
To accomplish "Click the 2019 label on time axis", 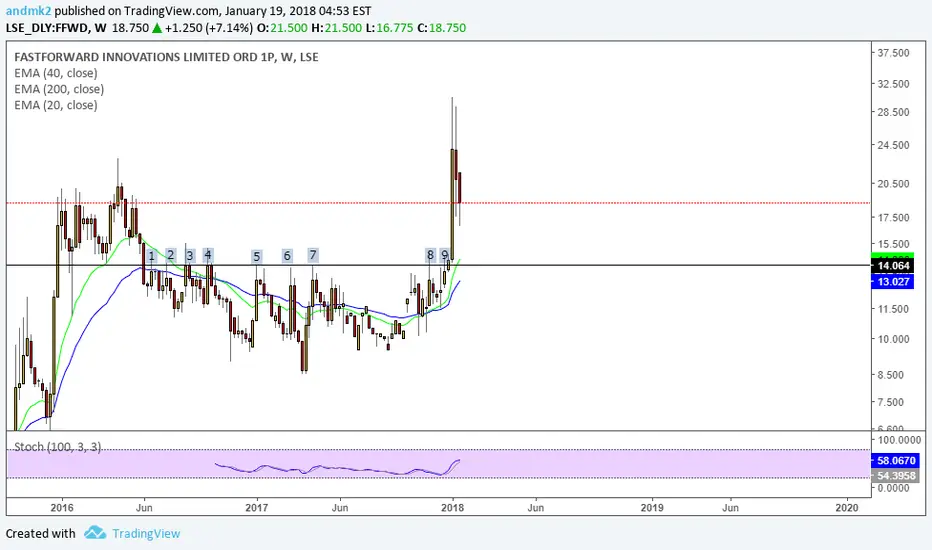I will (x=652, y=508).
